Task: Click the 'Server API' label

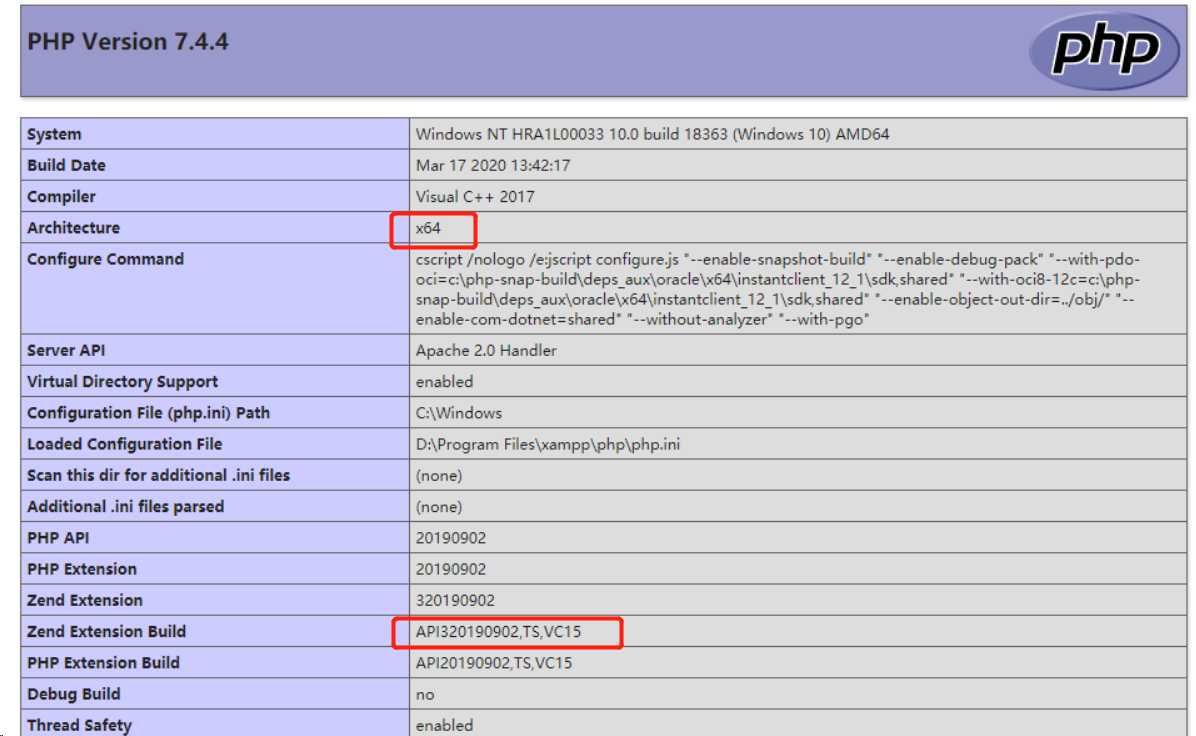Action: pos(66,351)
